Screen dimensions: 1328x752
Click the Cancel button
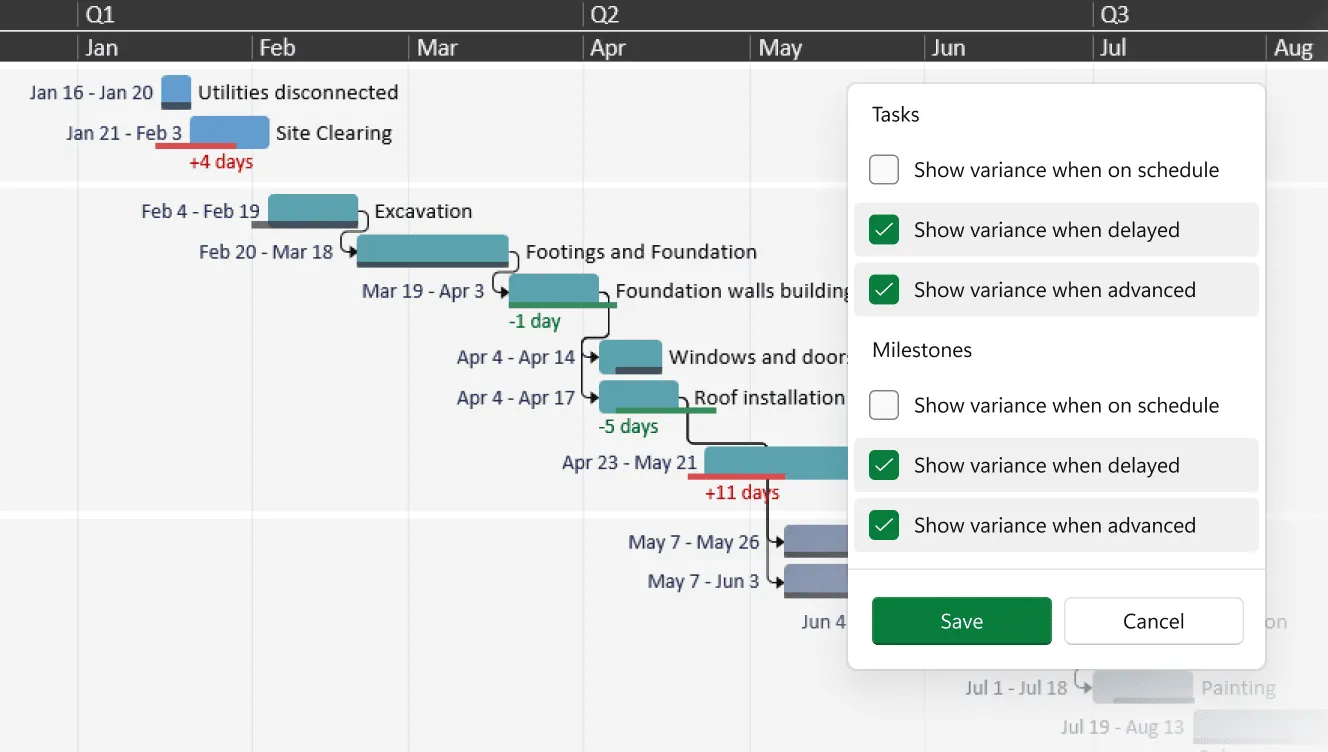[x=1153, y=621]
